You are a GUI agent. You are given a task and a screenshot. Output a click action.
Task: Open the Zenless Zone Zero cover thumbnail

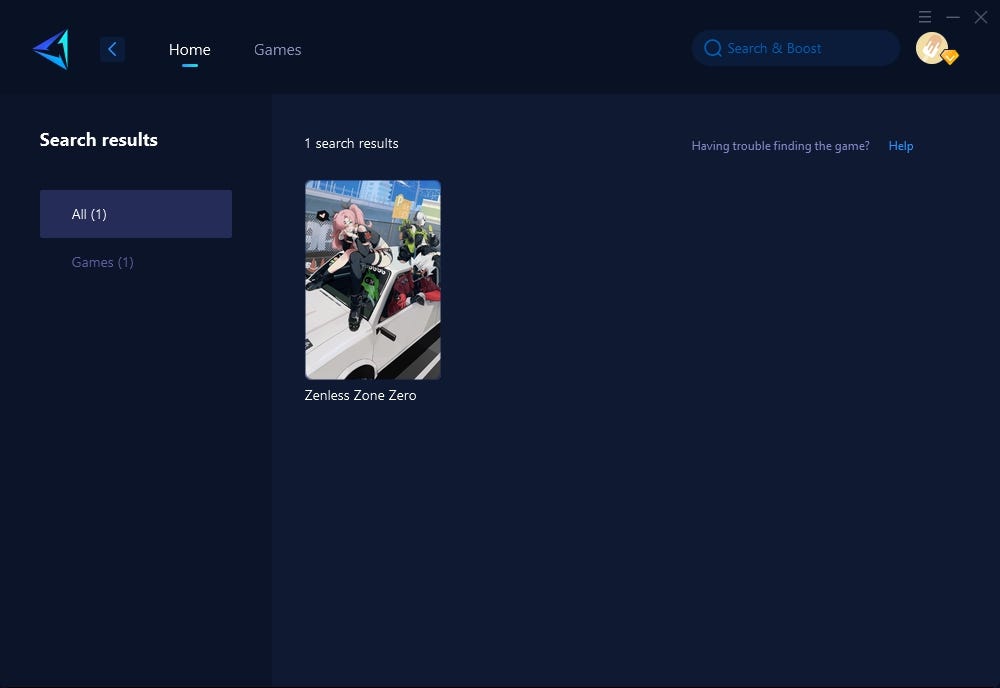pyautogui.click(x=372, y=280)
